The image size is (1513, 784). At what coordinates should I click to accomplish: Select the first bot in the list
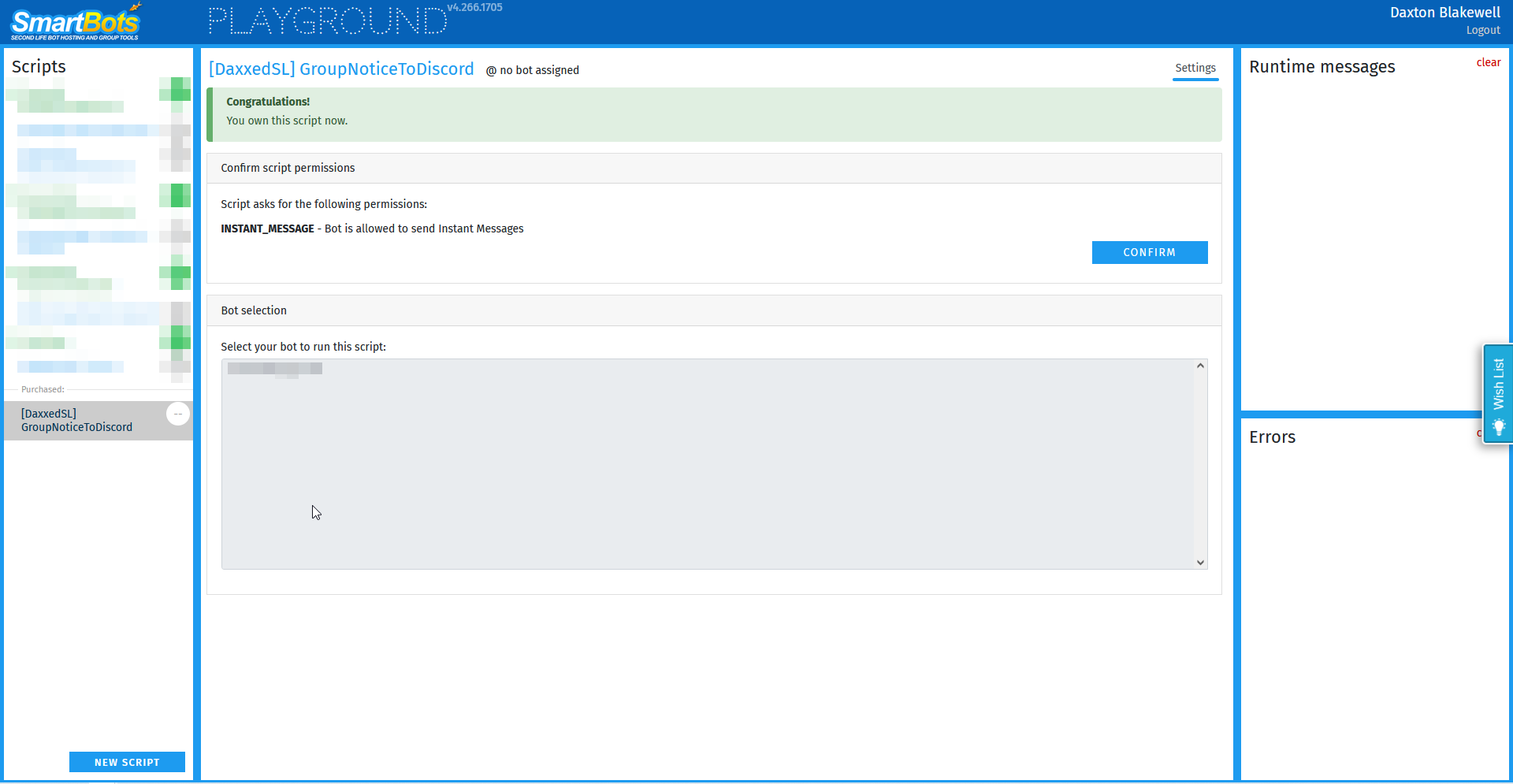pyautogui.click(x=275, y=369)
